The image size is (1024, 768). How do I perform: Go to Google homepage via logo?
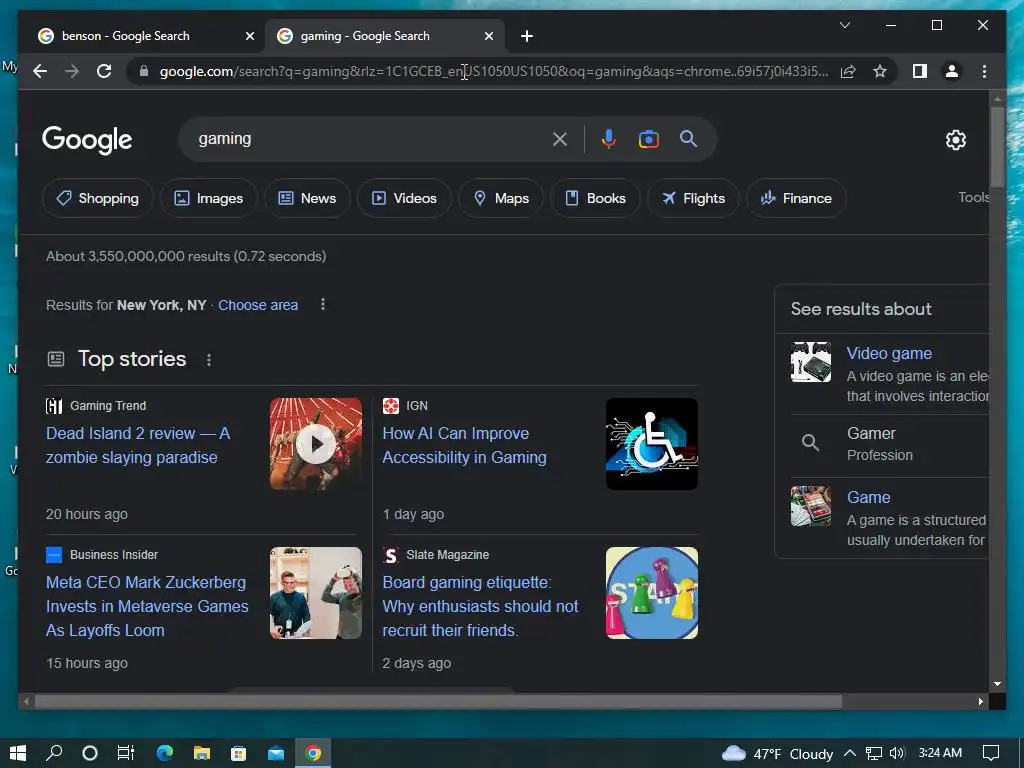tap(87, 139)
